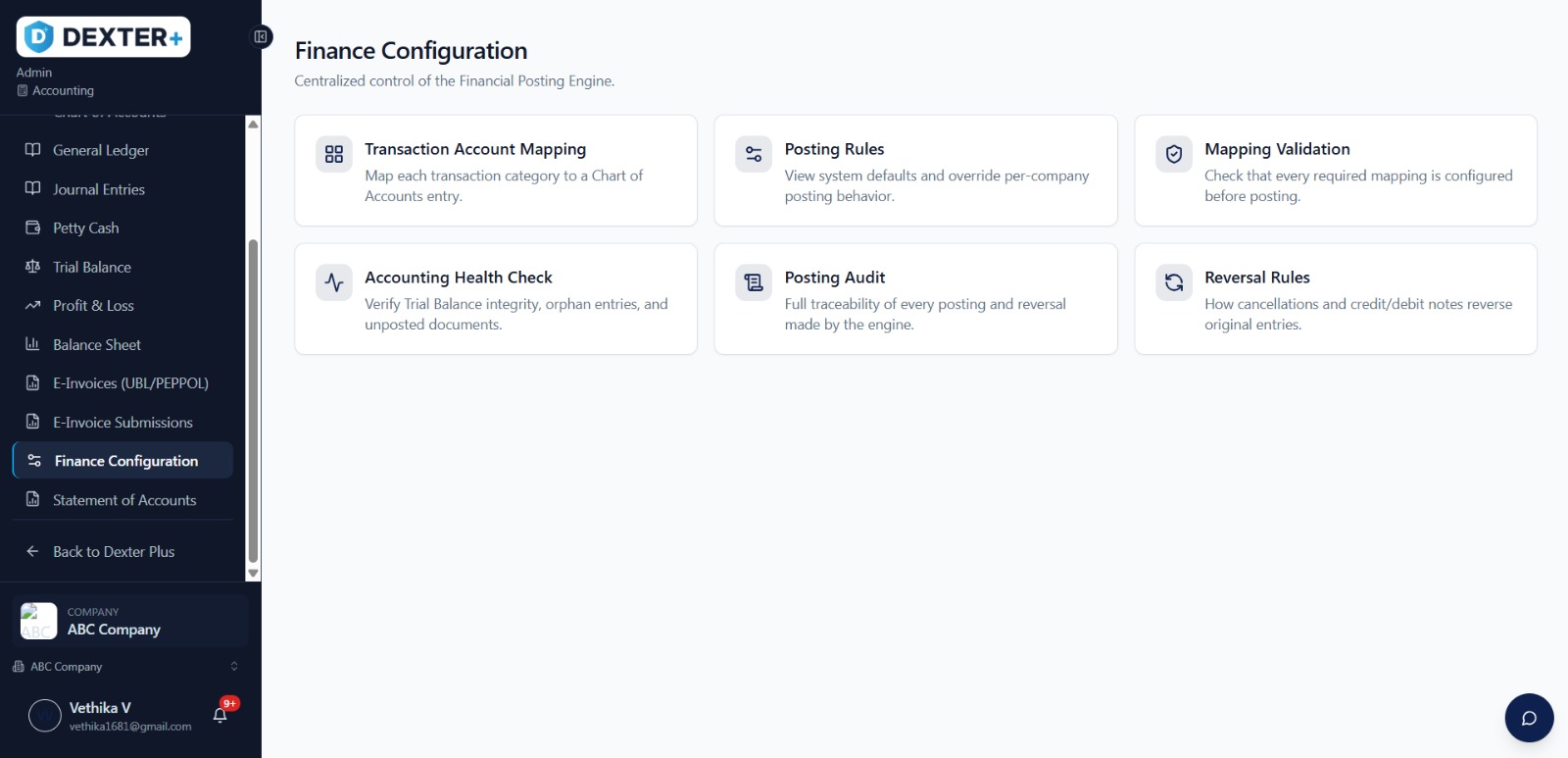
Task: Open notifications bell with 9+ badge
Action: coord(220,715)
